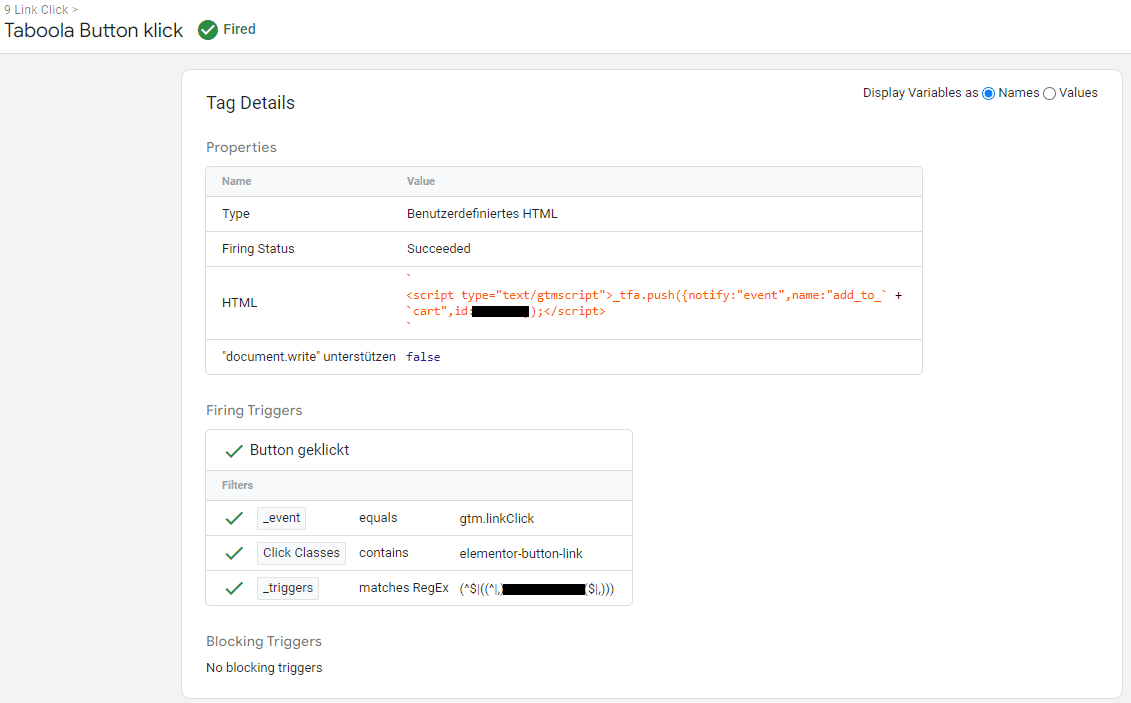
Task: Open the Button geklickt trigger
Action: point(299,450)
